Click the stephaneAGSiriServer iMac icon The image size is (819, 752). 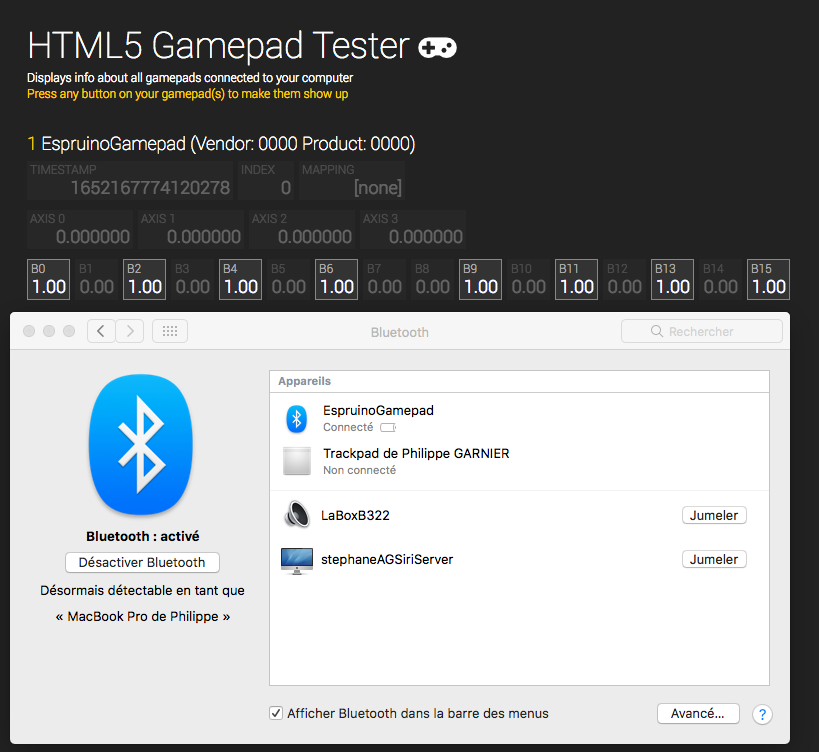tap(297, 560)
